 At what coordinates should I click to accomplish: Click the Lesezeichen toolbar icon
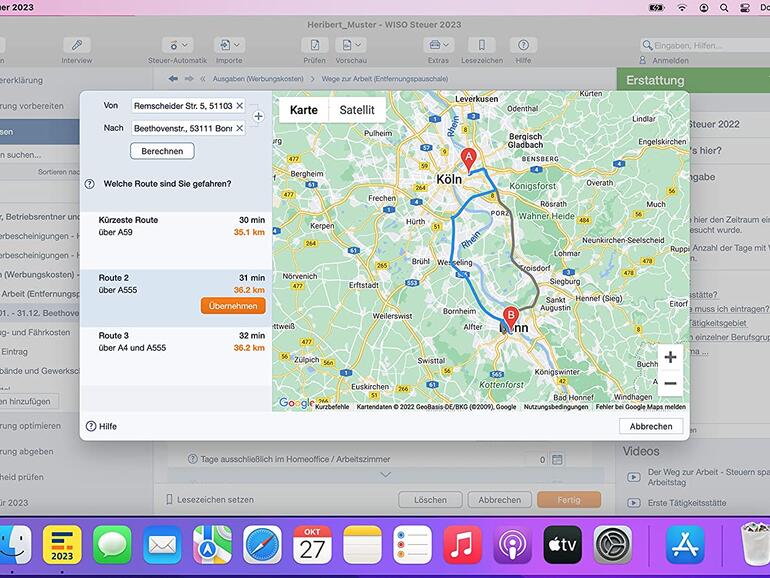(x=482, y=46)
